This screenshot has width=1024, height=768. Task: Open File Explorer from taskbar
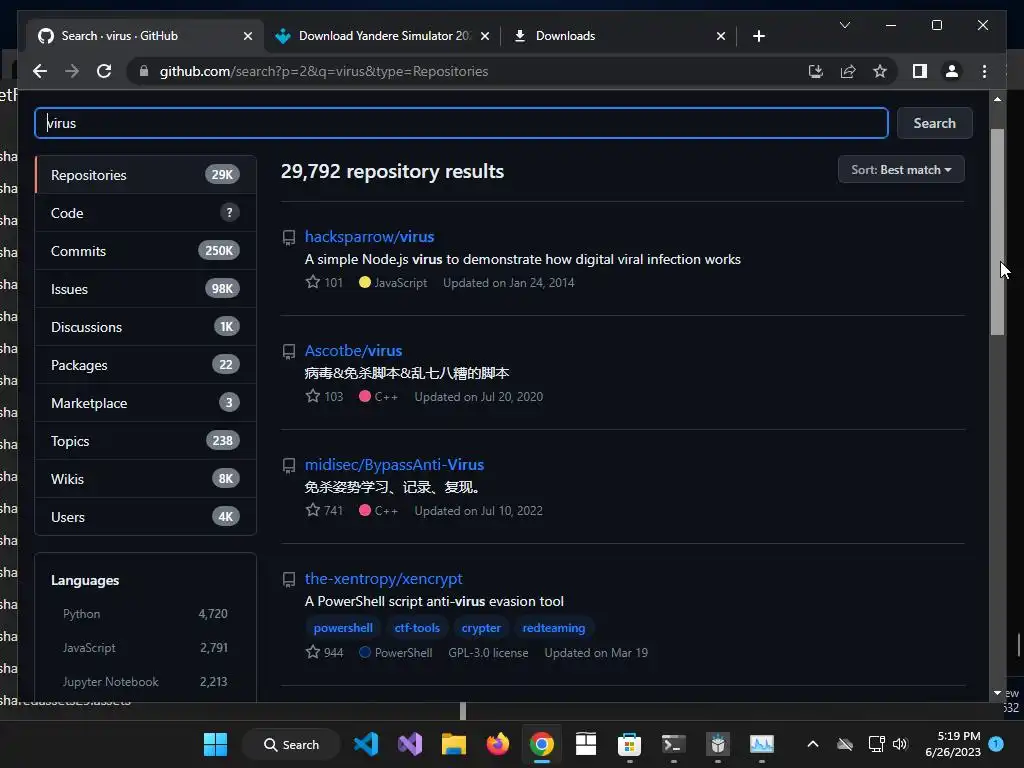(453, 744)
